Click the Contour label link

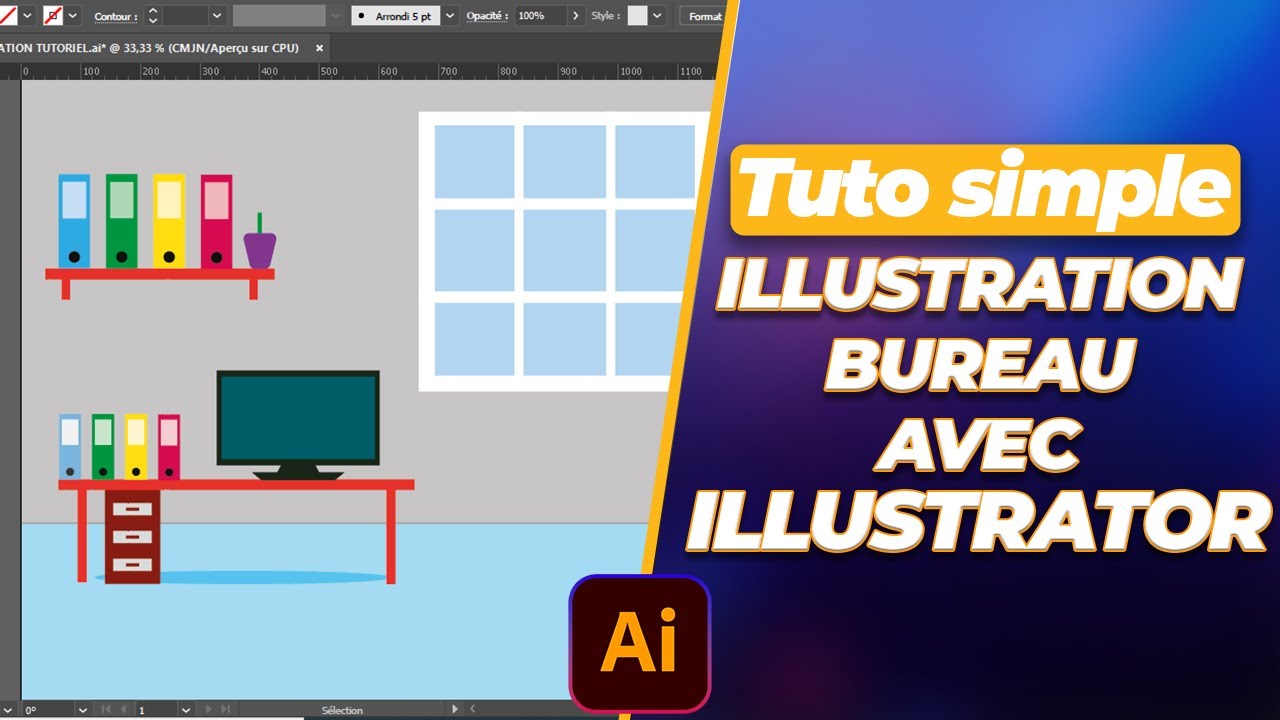(116, 17)
